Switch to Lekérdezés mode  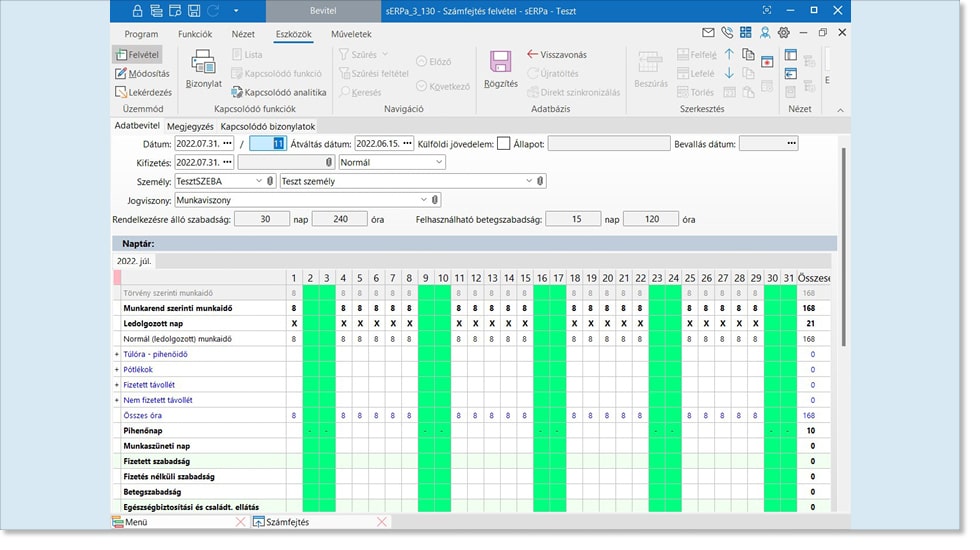(142, 92)
